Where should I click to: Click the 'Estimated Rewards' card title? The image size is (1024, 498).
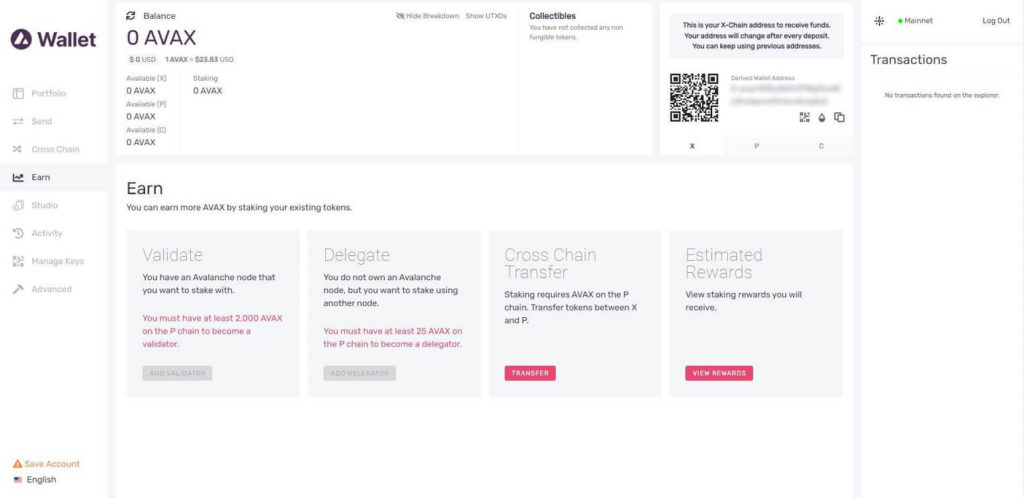click(x=724, y=263)
